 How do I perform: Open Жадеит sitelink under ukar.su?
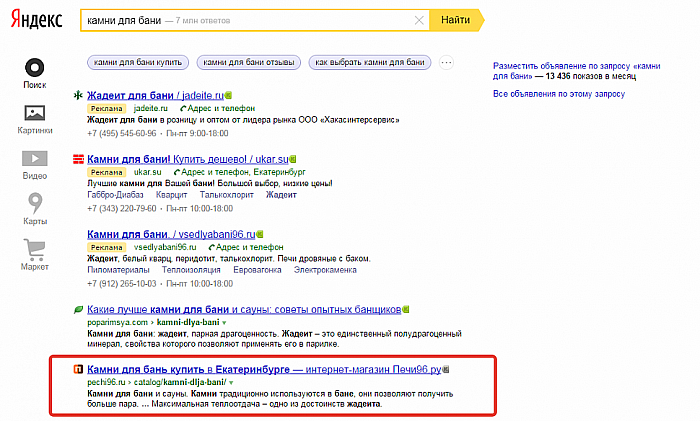[281, 195]
